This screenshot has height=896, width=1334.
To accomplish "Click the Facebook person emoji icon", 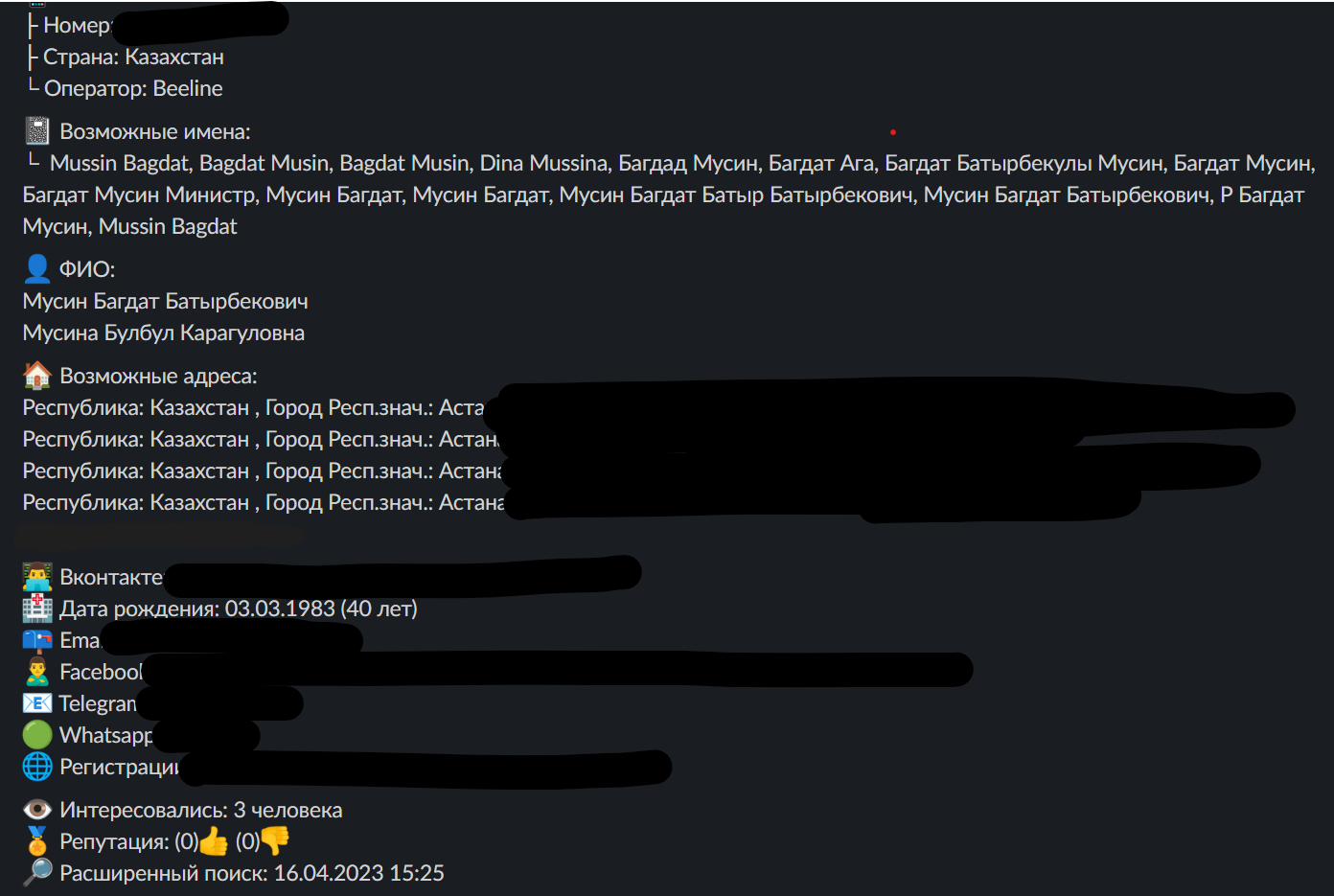I will [37, 672].
